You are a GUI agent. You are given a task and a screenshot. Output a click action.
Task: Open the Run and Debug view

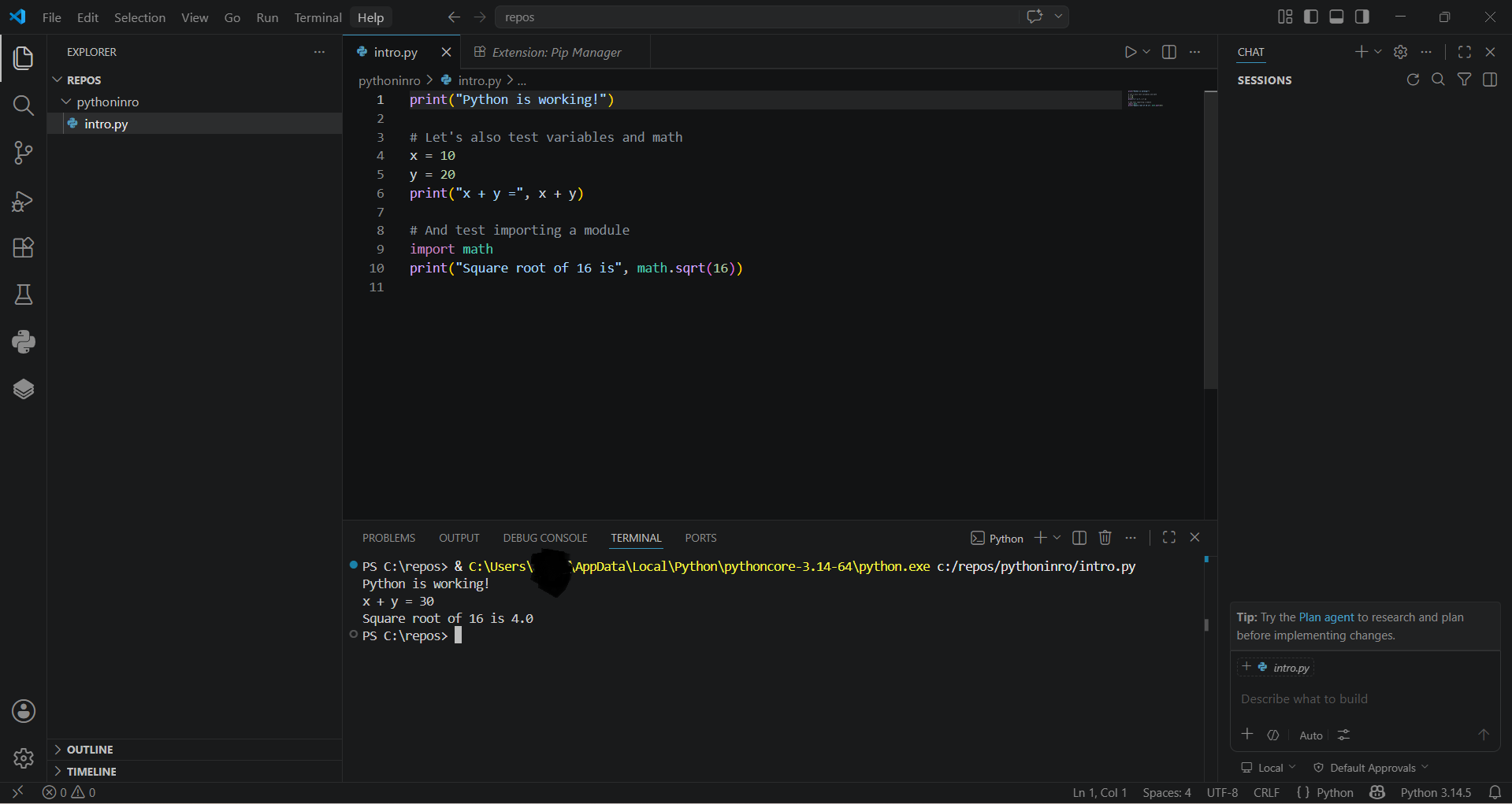[24, 201]
